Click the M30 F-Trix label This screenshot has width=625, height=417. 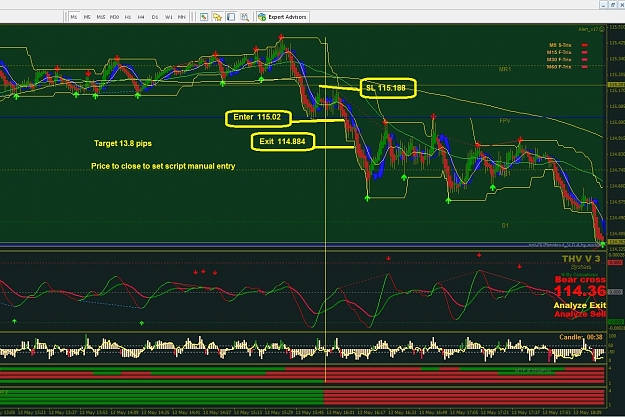point(559,59)
